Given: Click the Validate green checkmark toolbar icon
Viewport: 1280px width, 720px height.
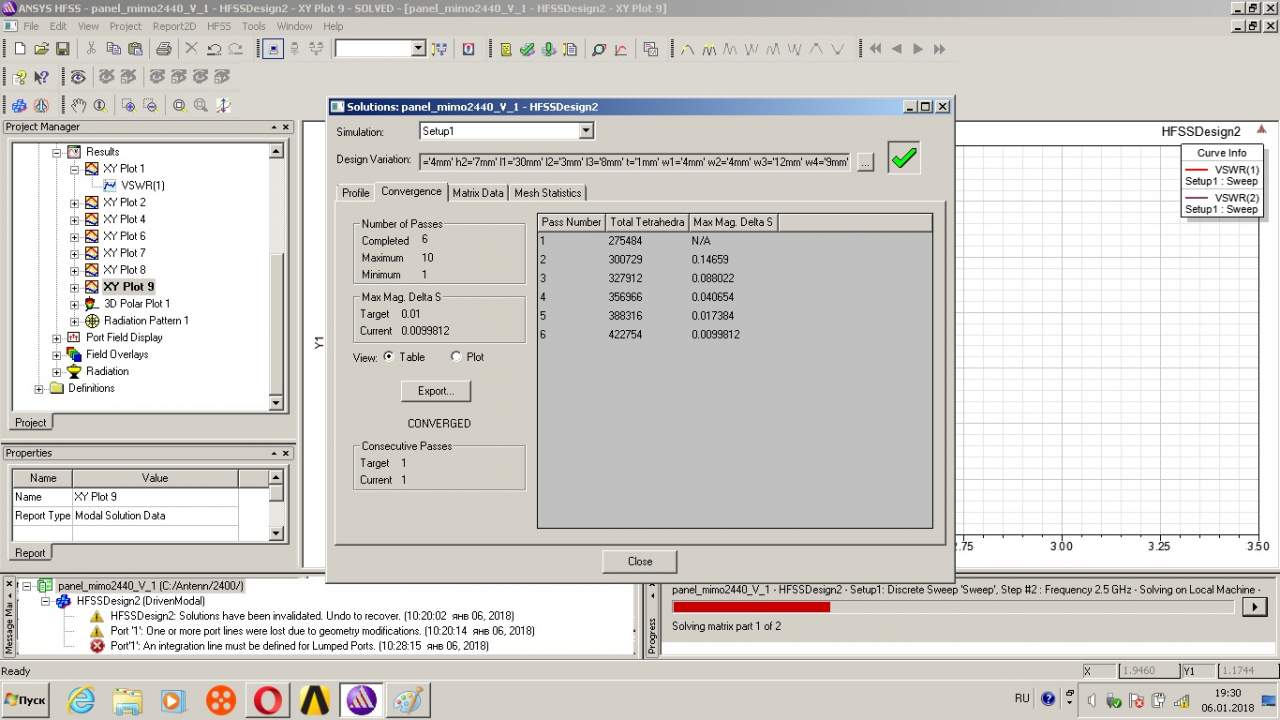Looking at the screenshot, I should [x=527, y=49].
